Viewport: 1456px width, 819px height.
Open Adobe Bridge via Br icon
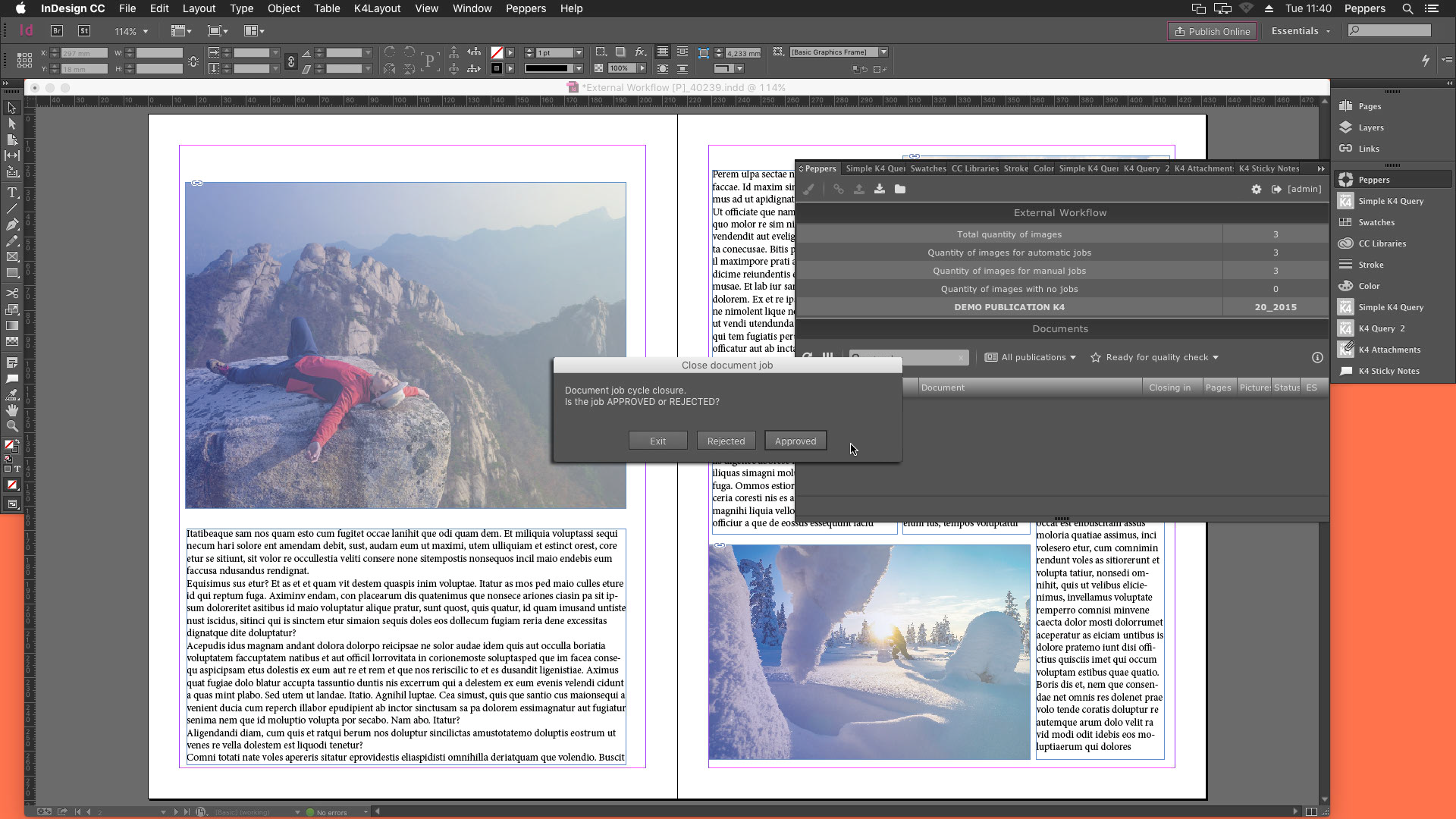click(57, 31)
